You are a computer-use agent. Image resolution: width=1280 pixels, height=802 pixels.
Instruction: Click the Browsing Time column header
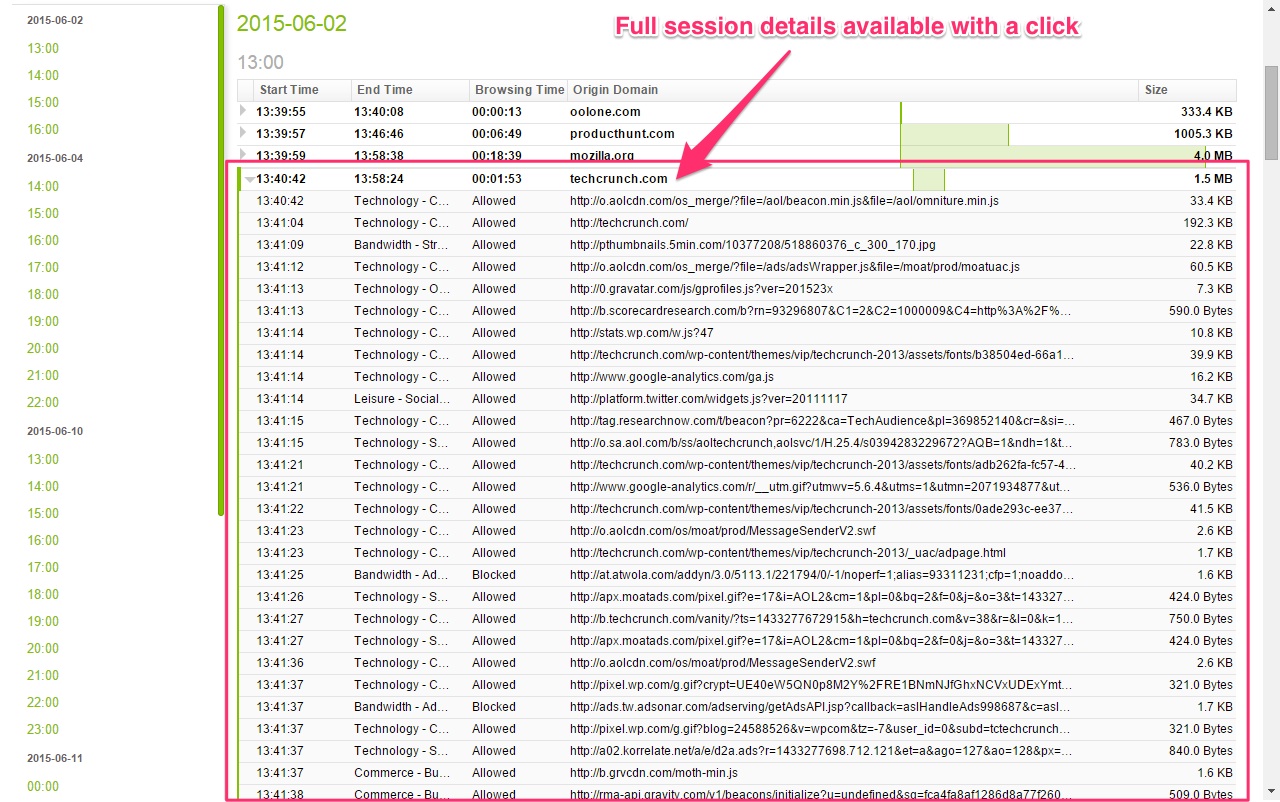point(518,89)
